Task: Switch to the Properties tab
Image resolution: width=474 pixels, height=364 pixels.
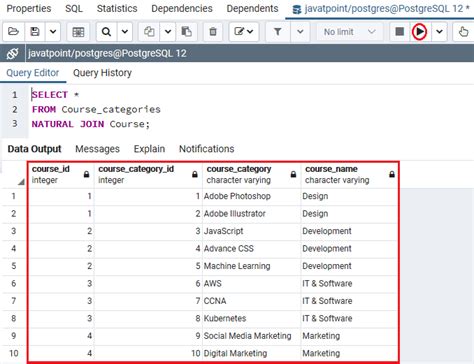Action: coord(29,9)
